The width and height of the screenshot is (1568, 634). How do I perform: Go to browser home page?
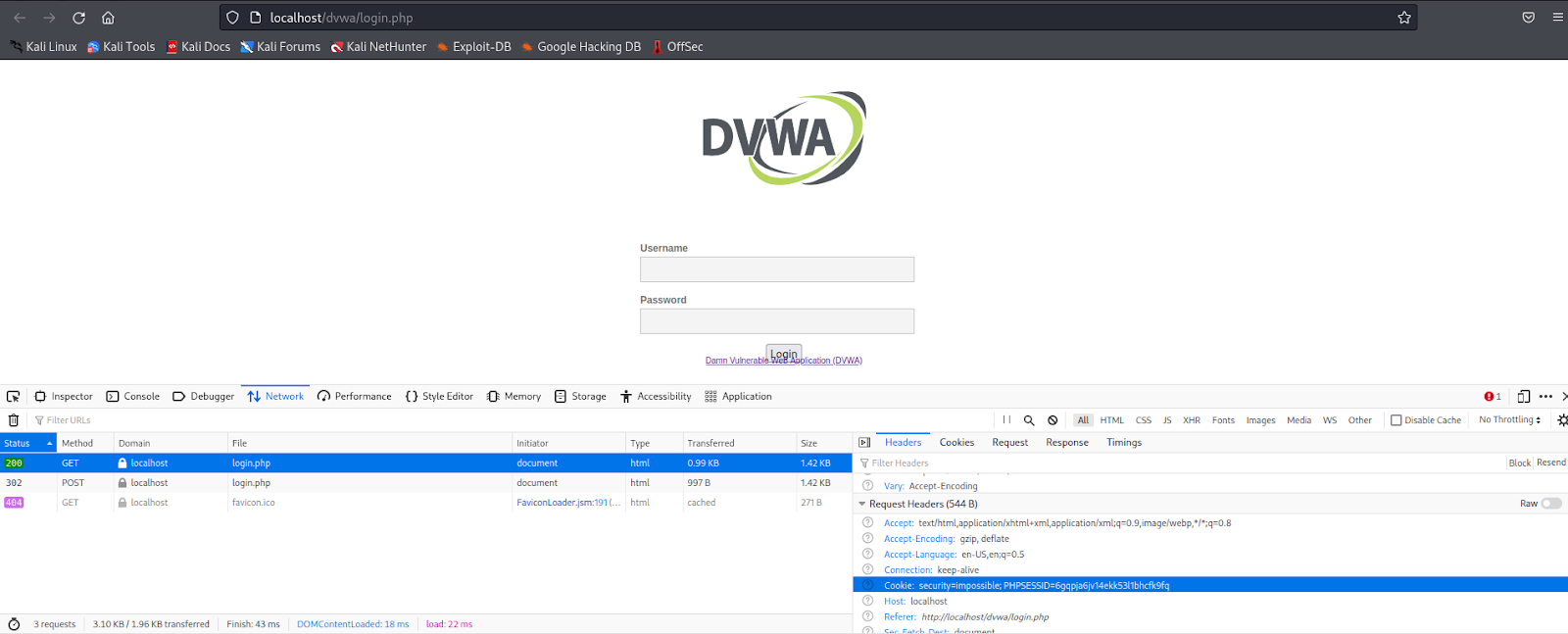(x=108, y=18)
